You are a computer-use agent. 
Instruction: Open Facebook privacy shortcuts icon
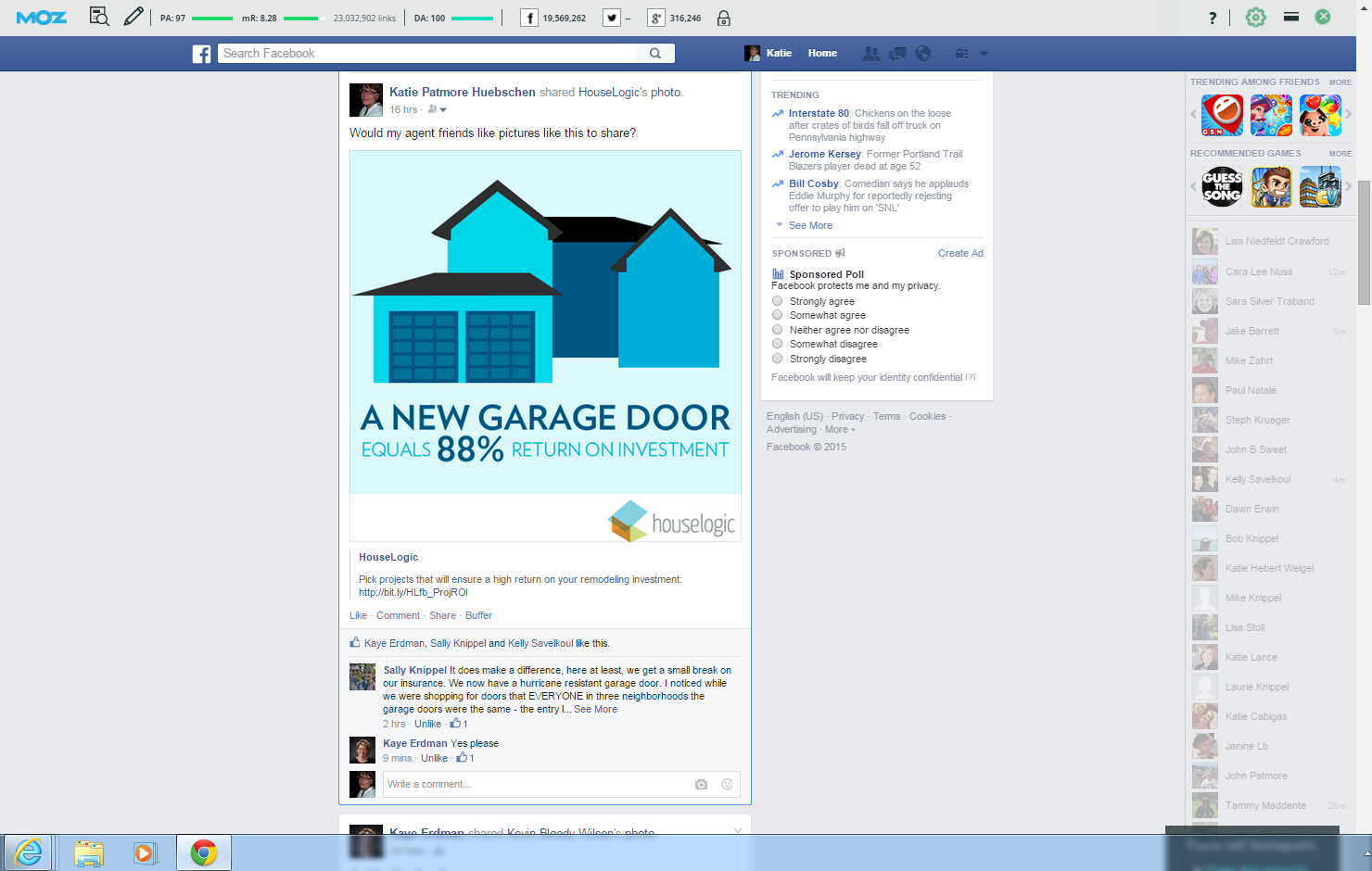[x=962, y=54]
